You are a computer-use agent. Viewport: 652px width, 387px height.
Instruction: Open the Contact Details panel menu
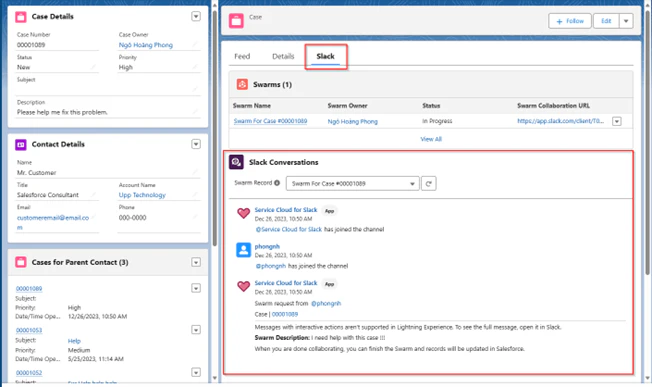pyautogui.click(x=196, y=144)
